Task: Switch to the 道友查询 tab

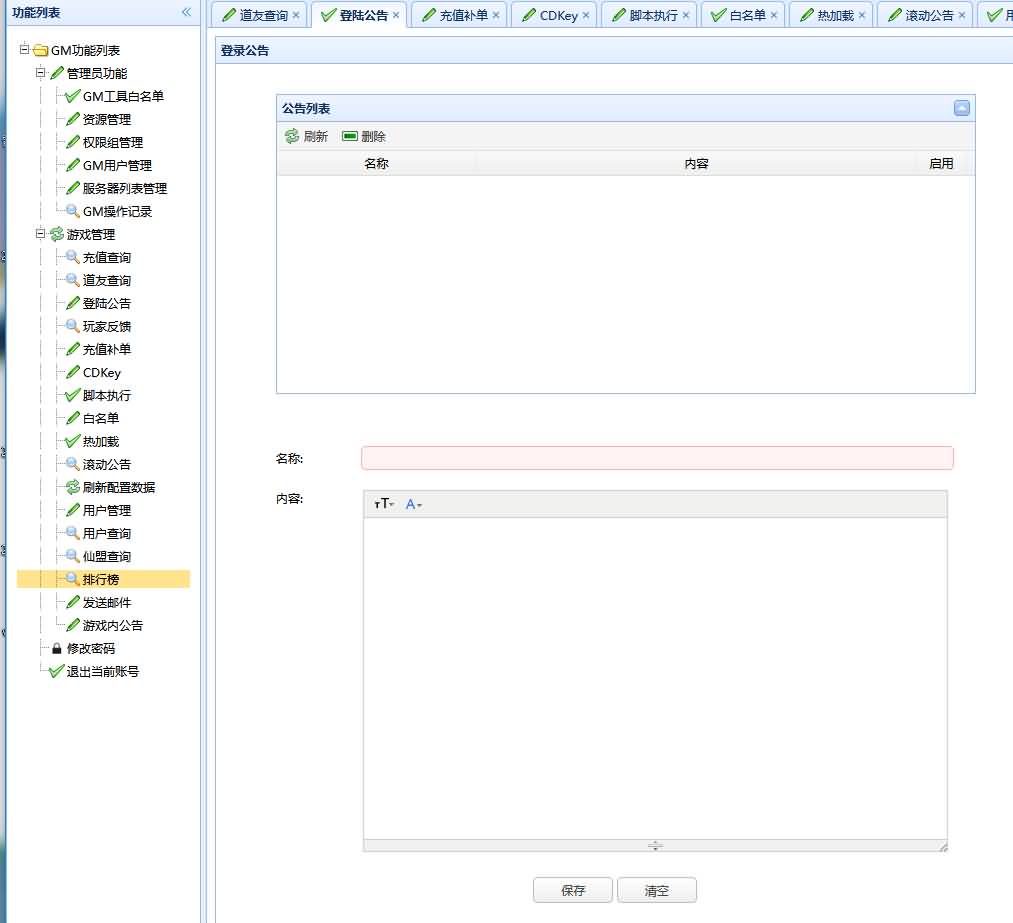Action: [263, 16]
